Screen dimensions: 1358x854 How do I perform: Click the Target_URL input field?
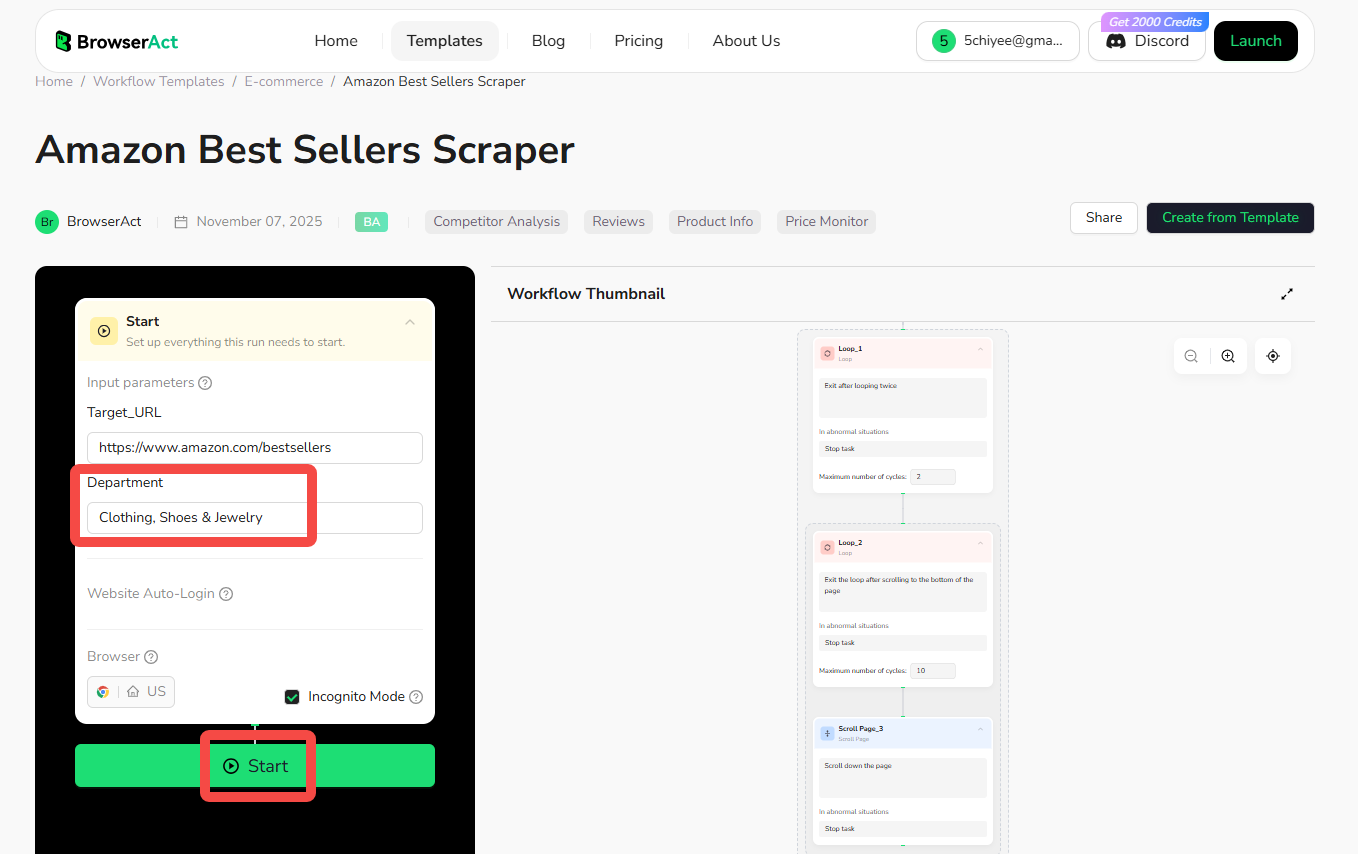point(254,448)
